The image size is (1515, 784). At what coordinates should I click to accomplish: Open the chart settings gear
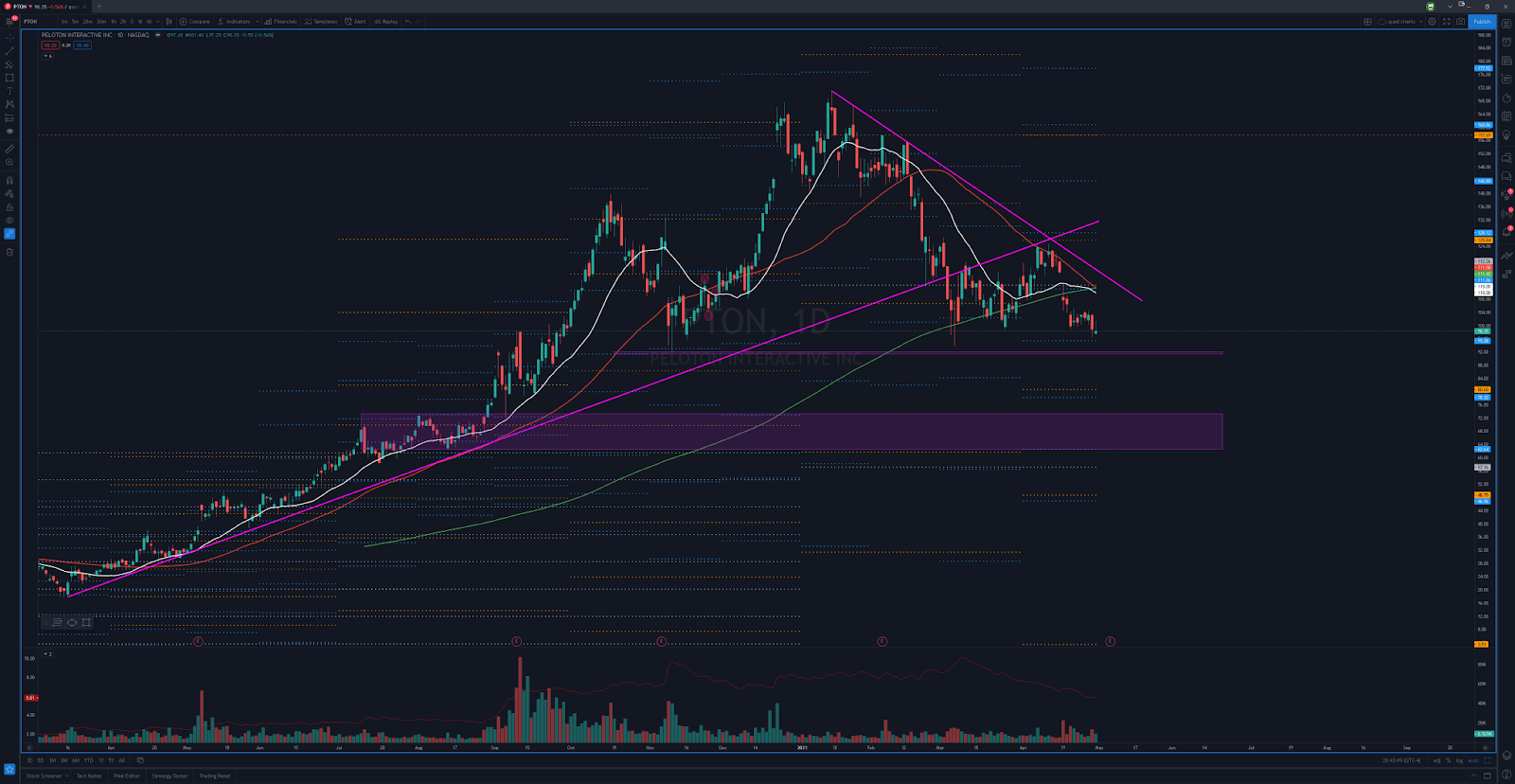point(1432,22)
